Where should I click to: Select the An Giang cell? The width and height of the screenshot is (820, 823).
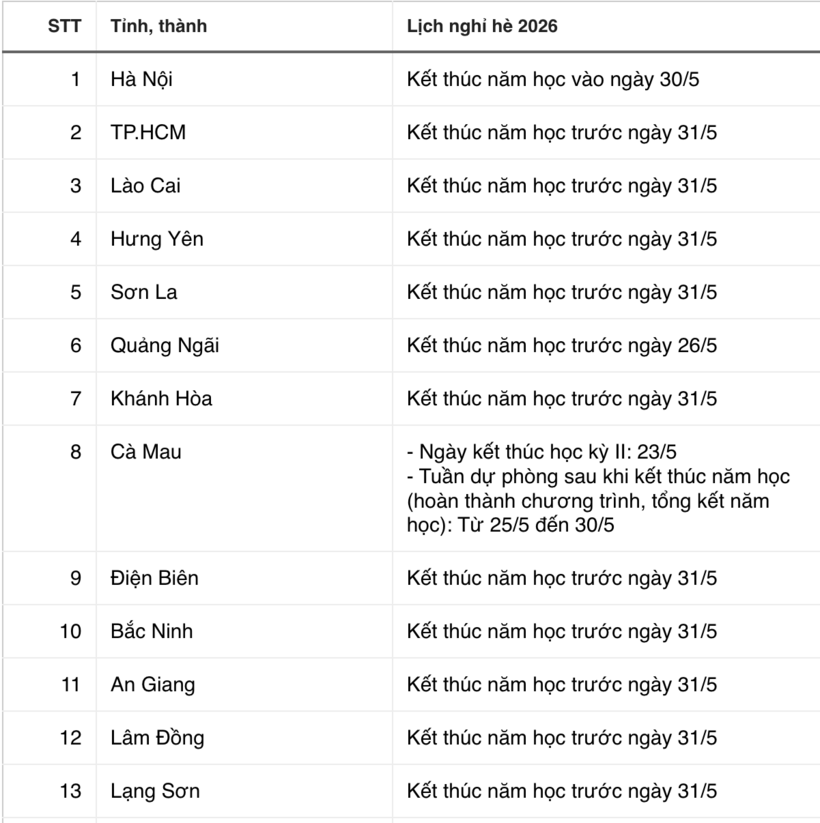click(x=153, y=685)
